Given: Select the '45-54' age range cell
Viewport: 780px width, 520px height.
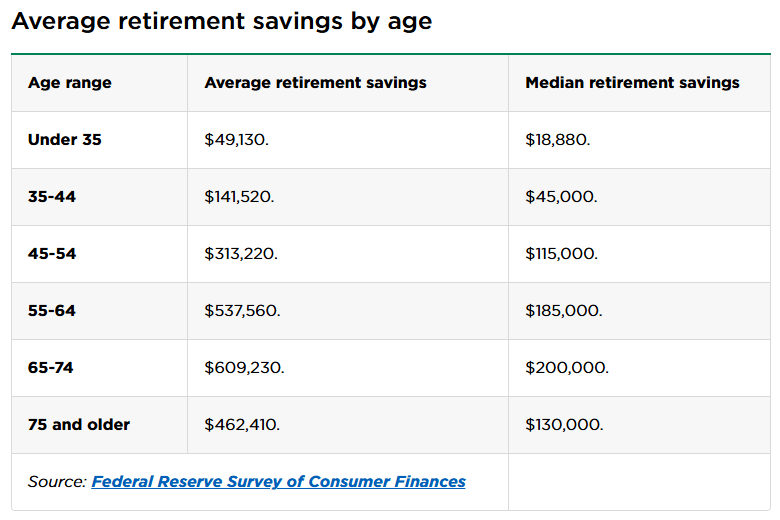Looking at the screenshot, I should 52,254.
